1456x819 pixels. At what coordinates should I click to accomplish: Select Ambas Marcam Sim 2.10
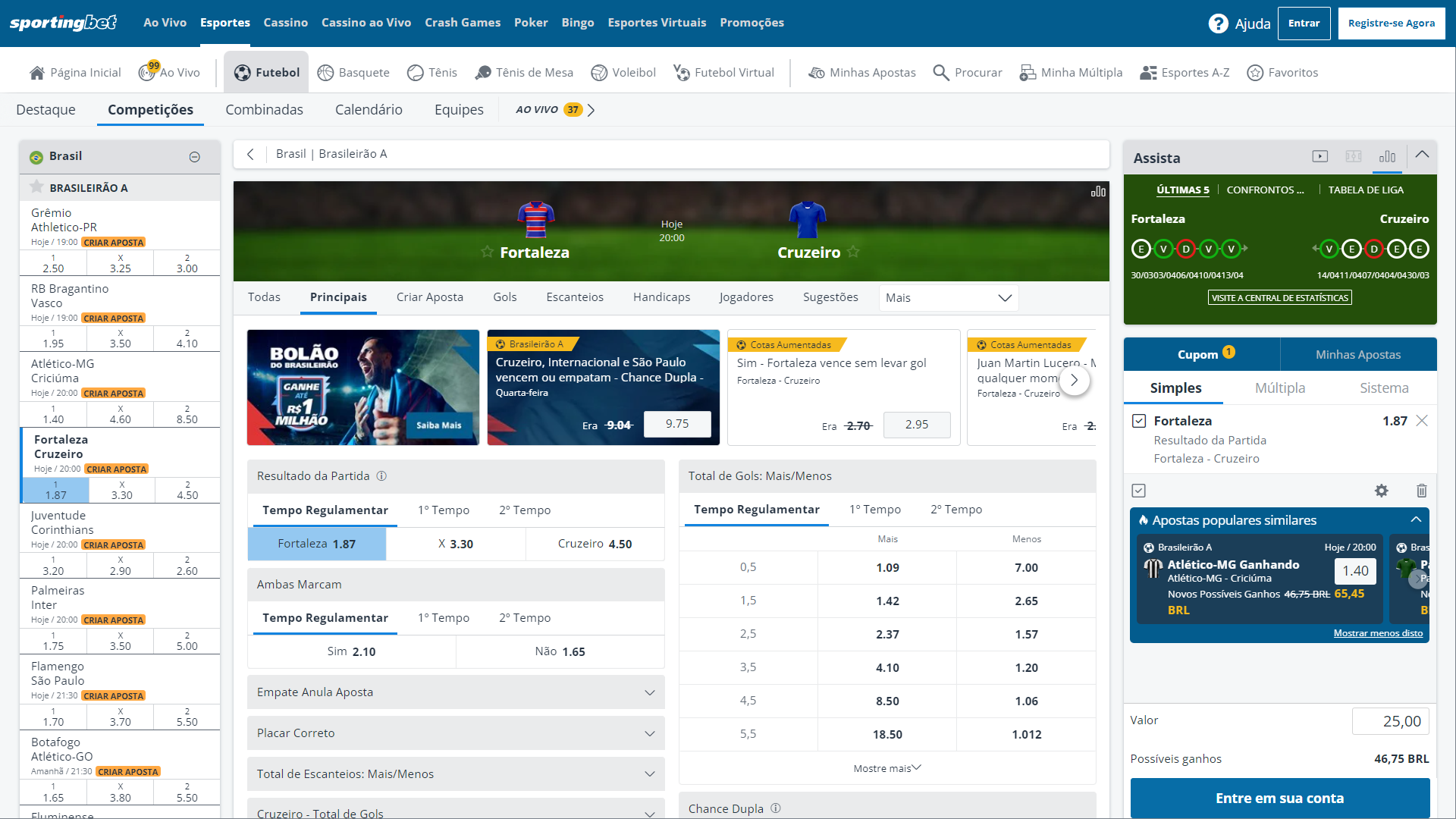(352, 651)
